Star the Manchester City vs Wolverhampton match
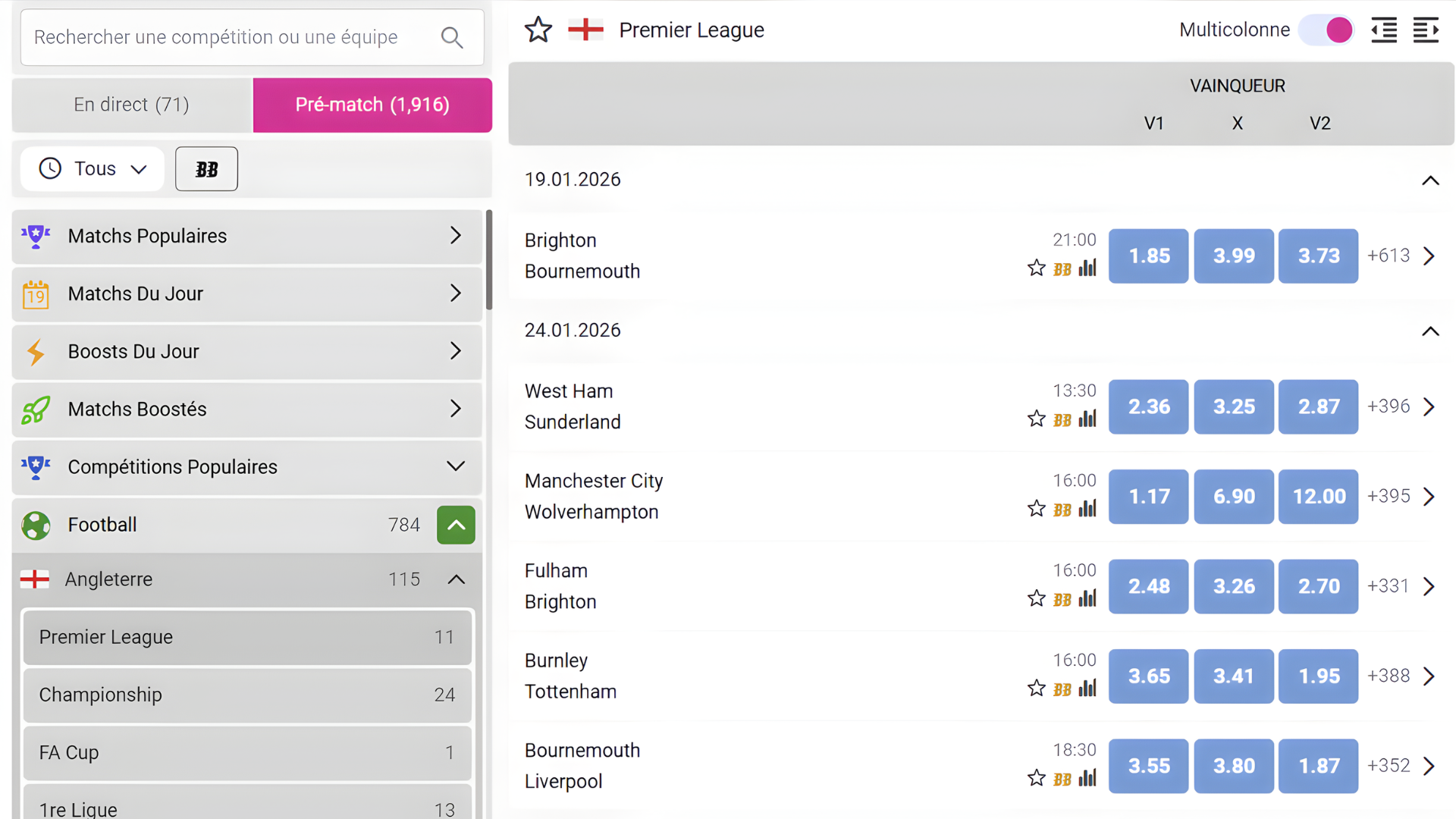The height and width of the screenshot is (819, 1456). click(x=1037, y=509)
